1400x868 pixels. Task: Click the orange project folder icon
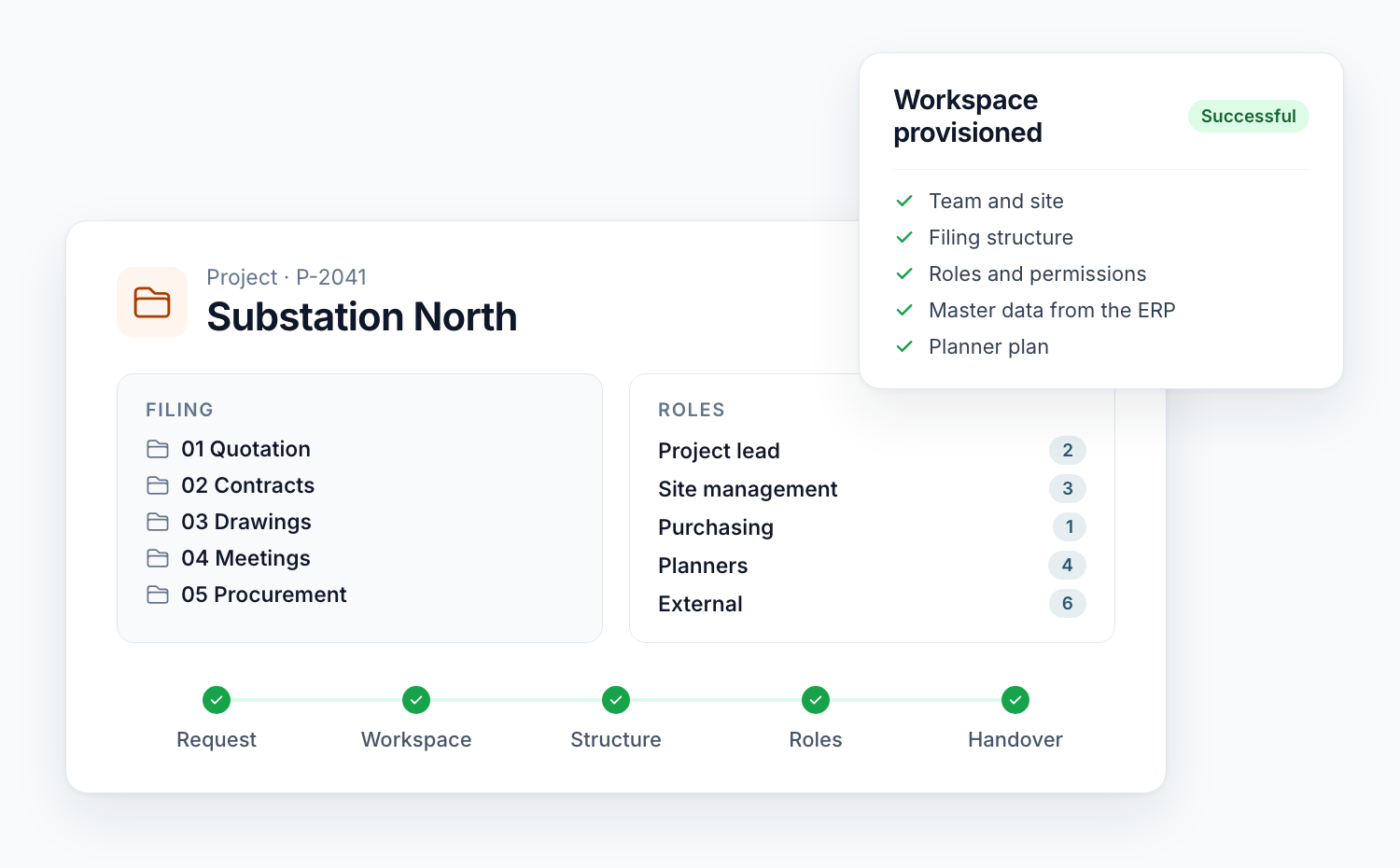pos(152,302)
